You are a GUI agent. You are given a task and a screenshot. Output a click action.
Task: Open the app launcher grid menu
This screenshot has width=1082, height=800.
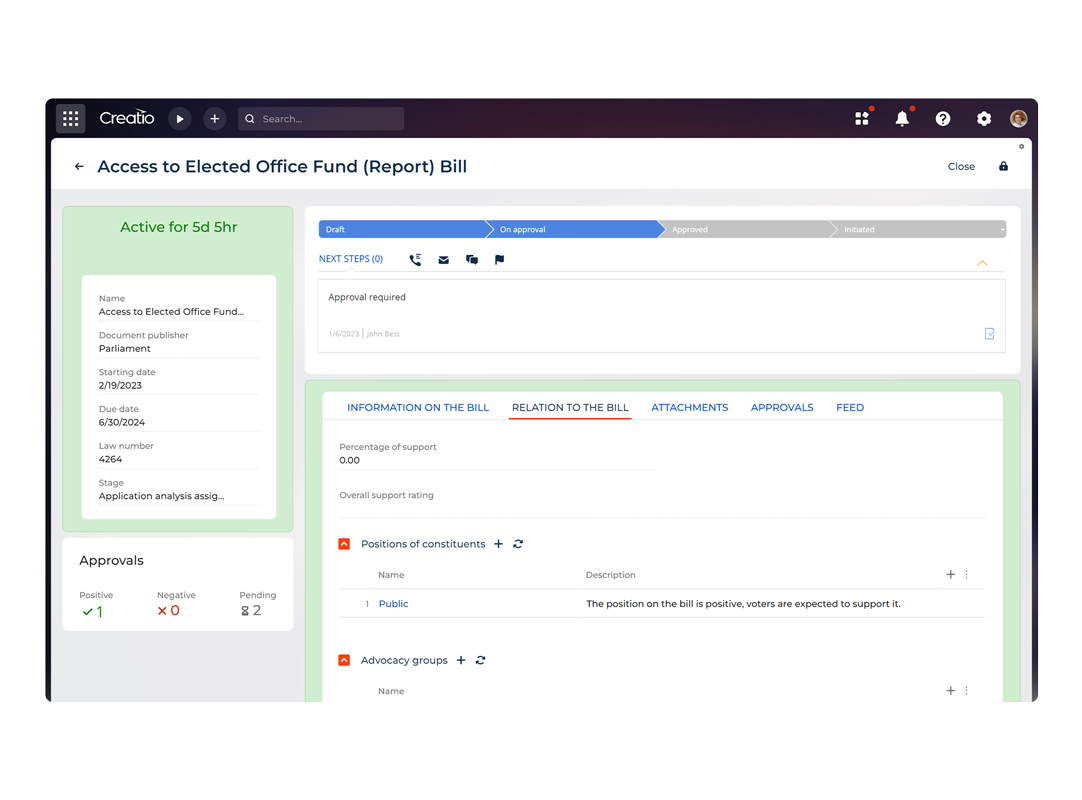70,119
